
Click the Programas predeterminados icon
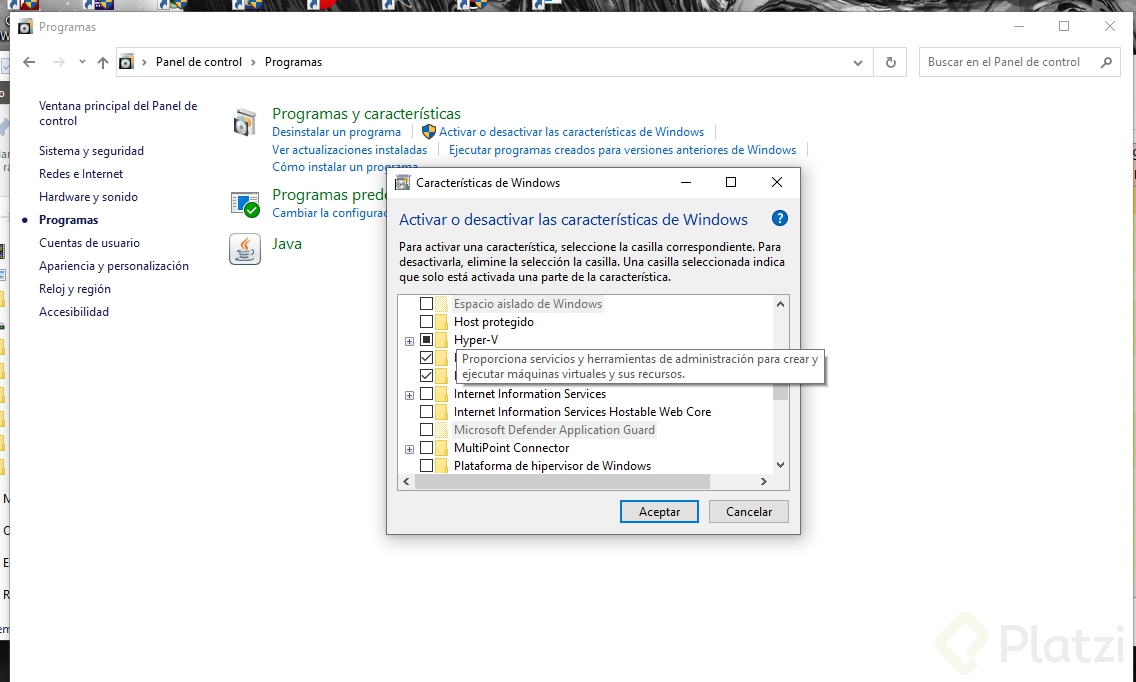[245, 204]
